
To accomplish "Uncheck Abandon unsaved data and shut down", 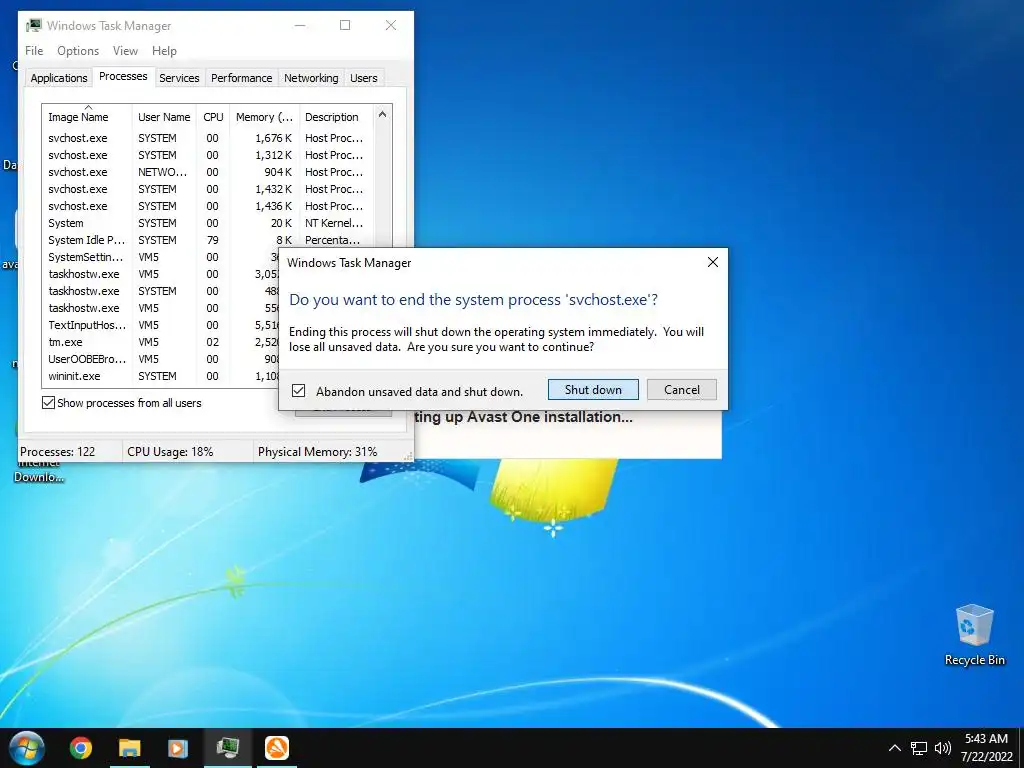I will pos(298,391).
